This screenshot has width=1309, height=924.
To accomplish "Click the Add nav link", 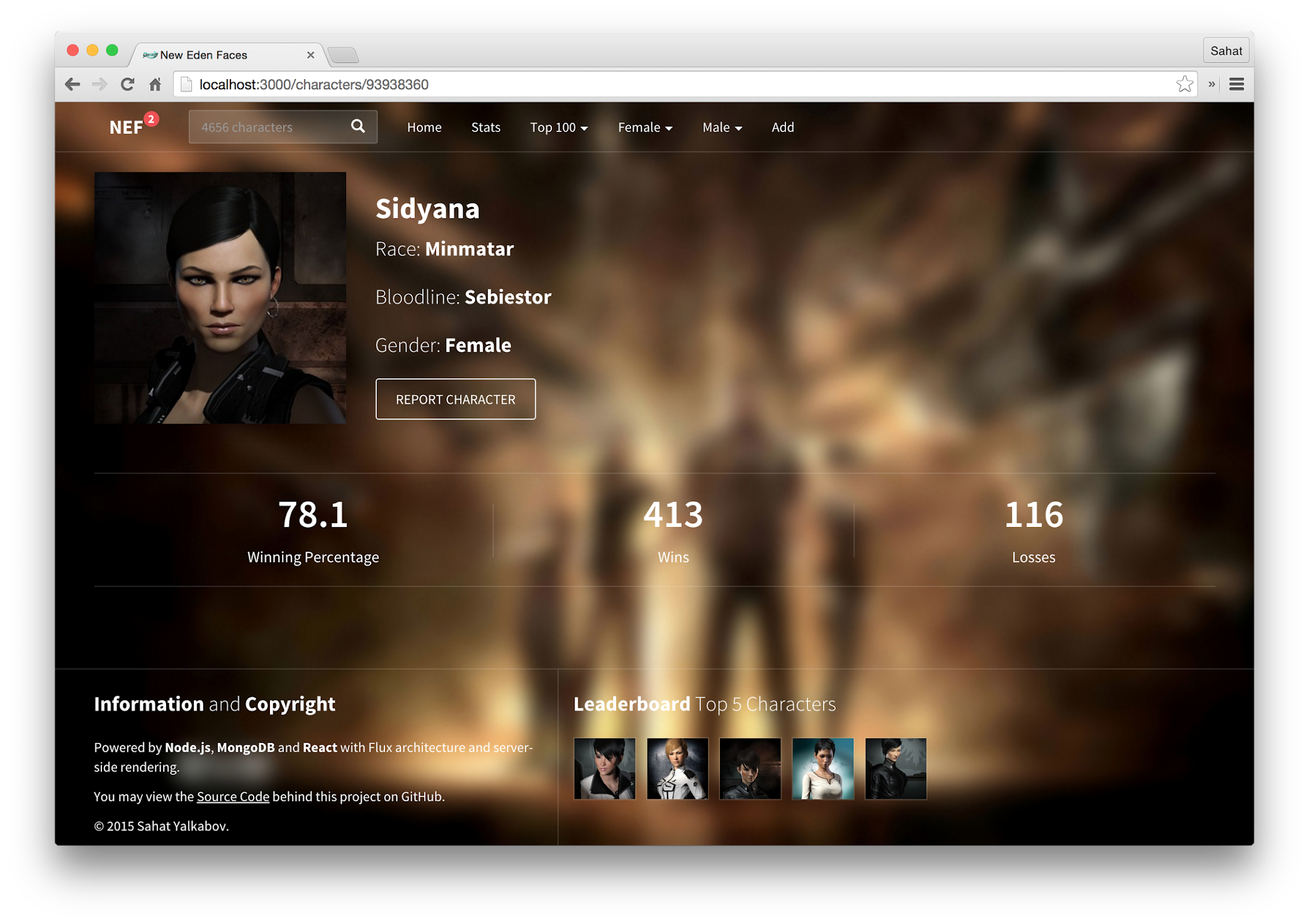I will (782, 127).
